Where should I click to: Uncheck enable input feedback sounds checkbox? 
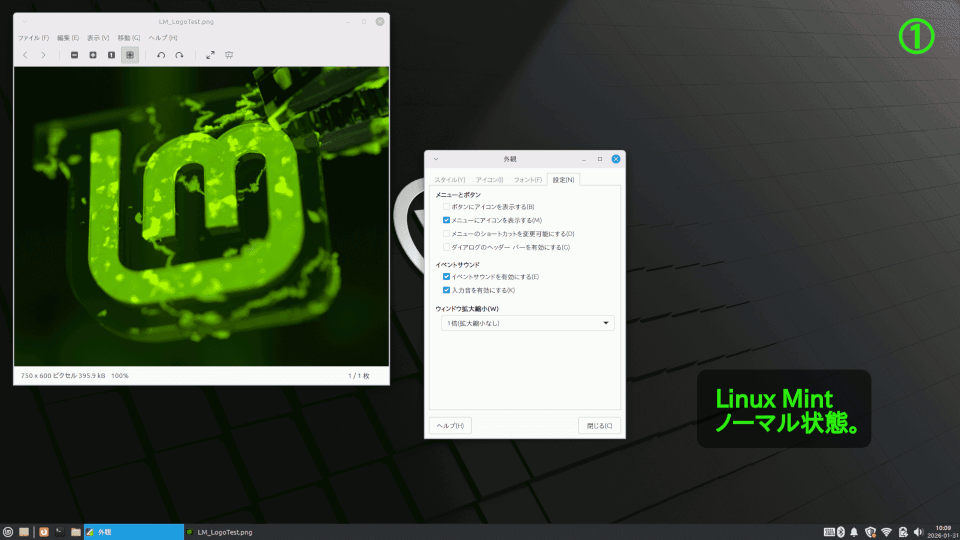[446, 290]
